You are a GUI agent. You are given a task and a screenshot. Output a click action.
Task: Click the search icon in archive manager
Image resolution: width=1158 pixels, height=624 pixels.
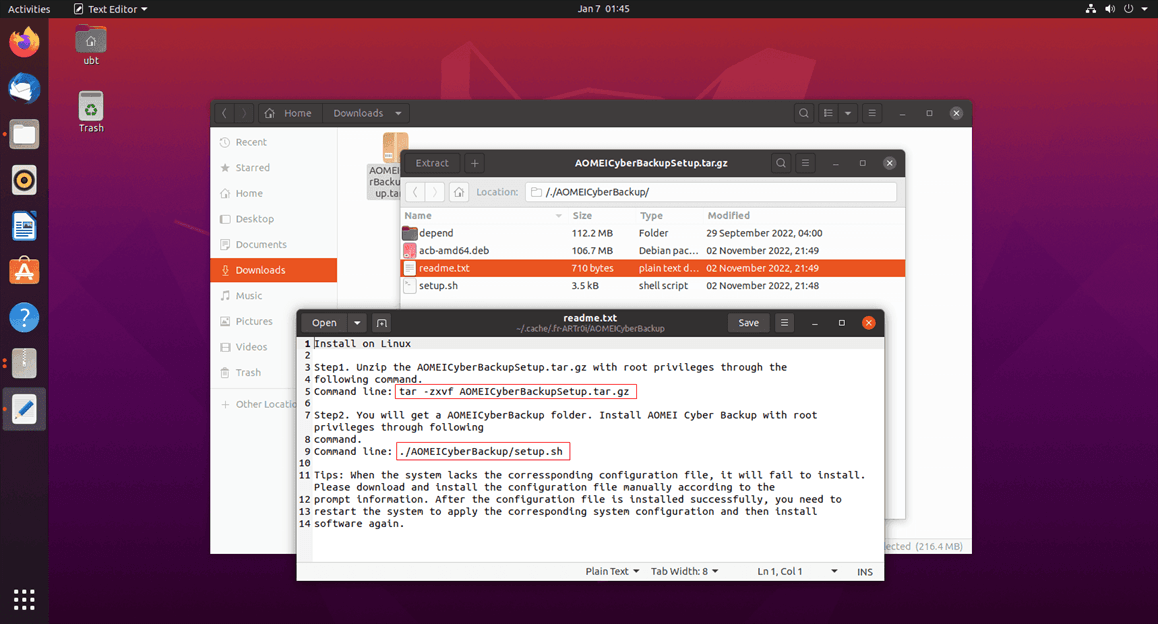click(x=781, y=163)
